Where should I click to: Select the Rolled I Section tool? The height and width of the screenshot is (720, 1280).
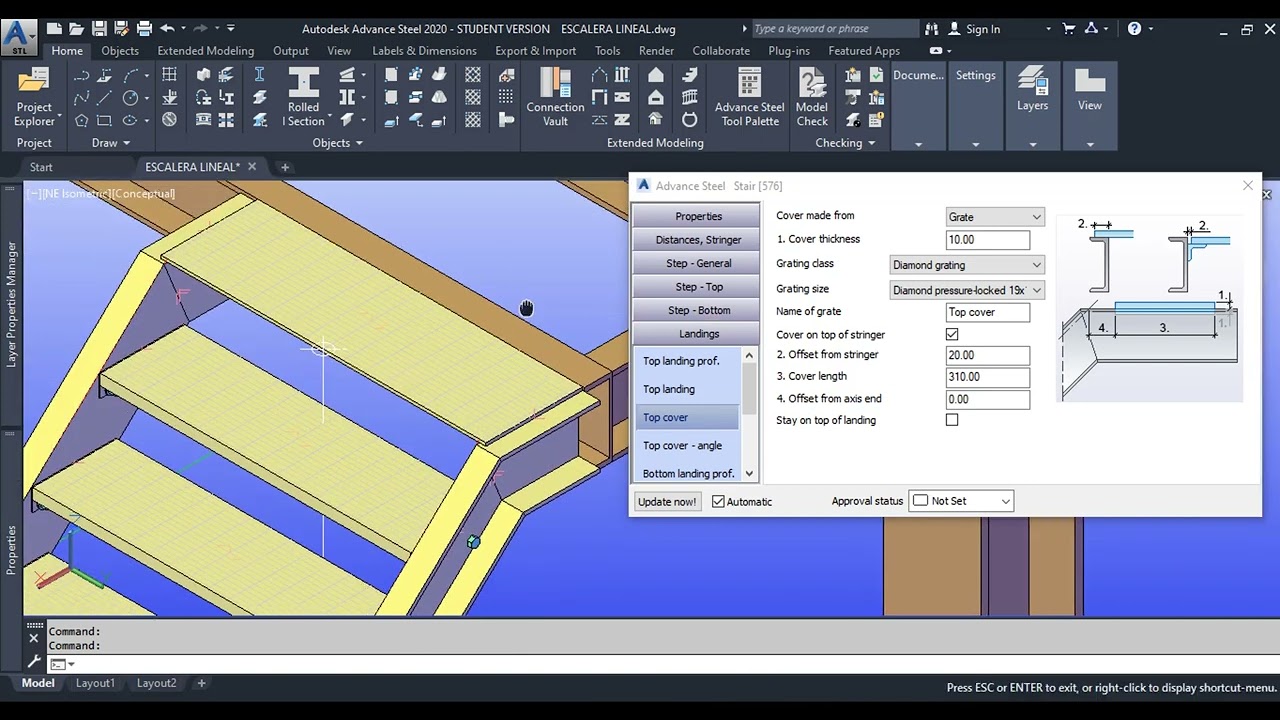tap(304, 96)
